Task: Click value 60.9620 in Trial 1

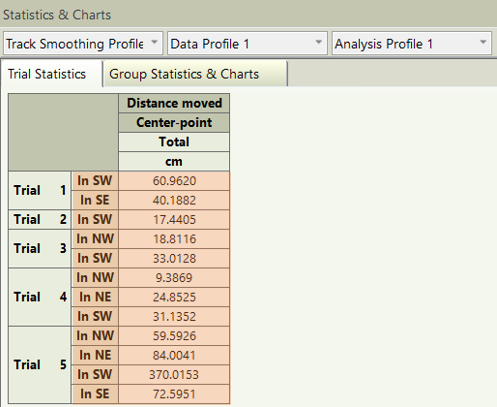Action: [x=174, y=181]
